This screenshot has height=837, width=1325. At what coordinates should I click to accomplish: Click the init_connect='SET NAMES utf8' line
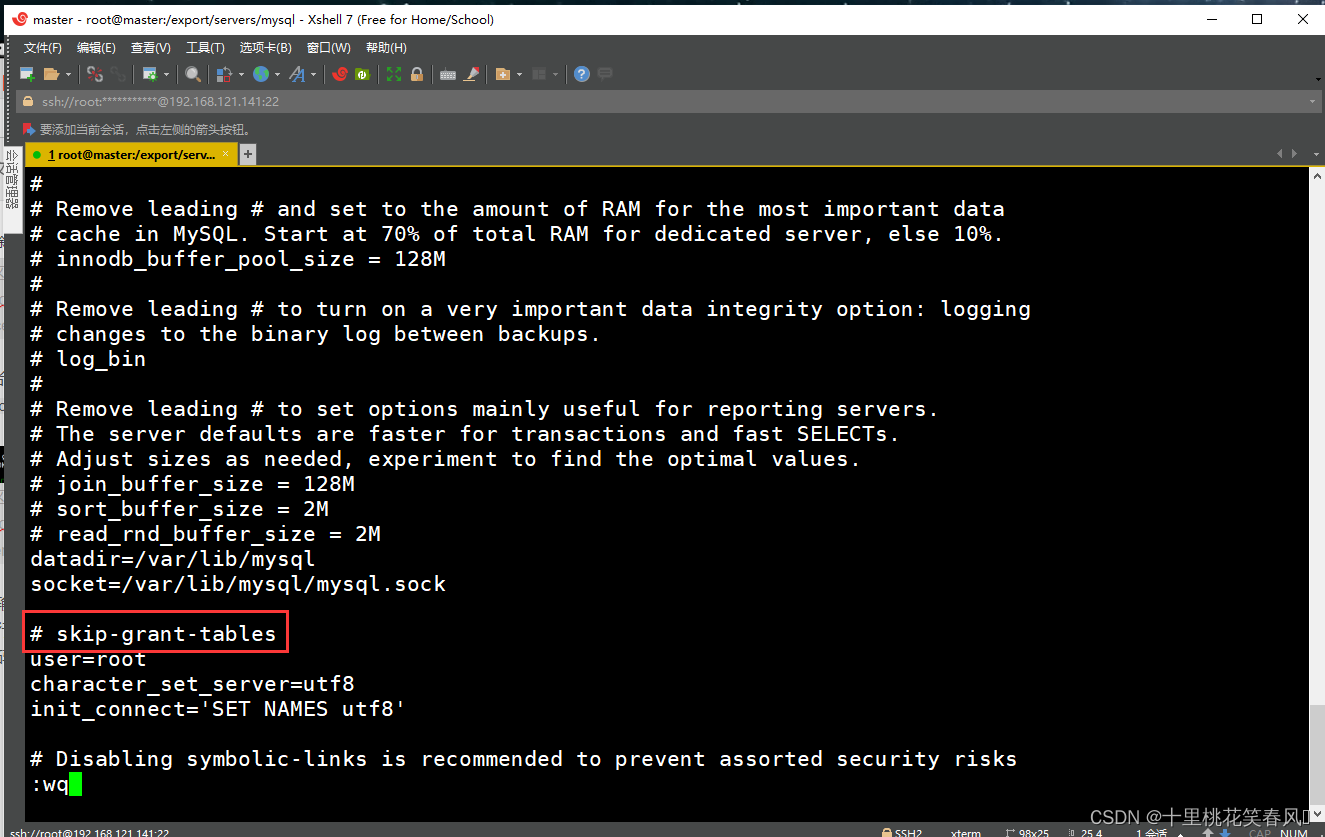pos(218,709)
